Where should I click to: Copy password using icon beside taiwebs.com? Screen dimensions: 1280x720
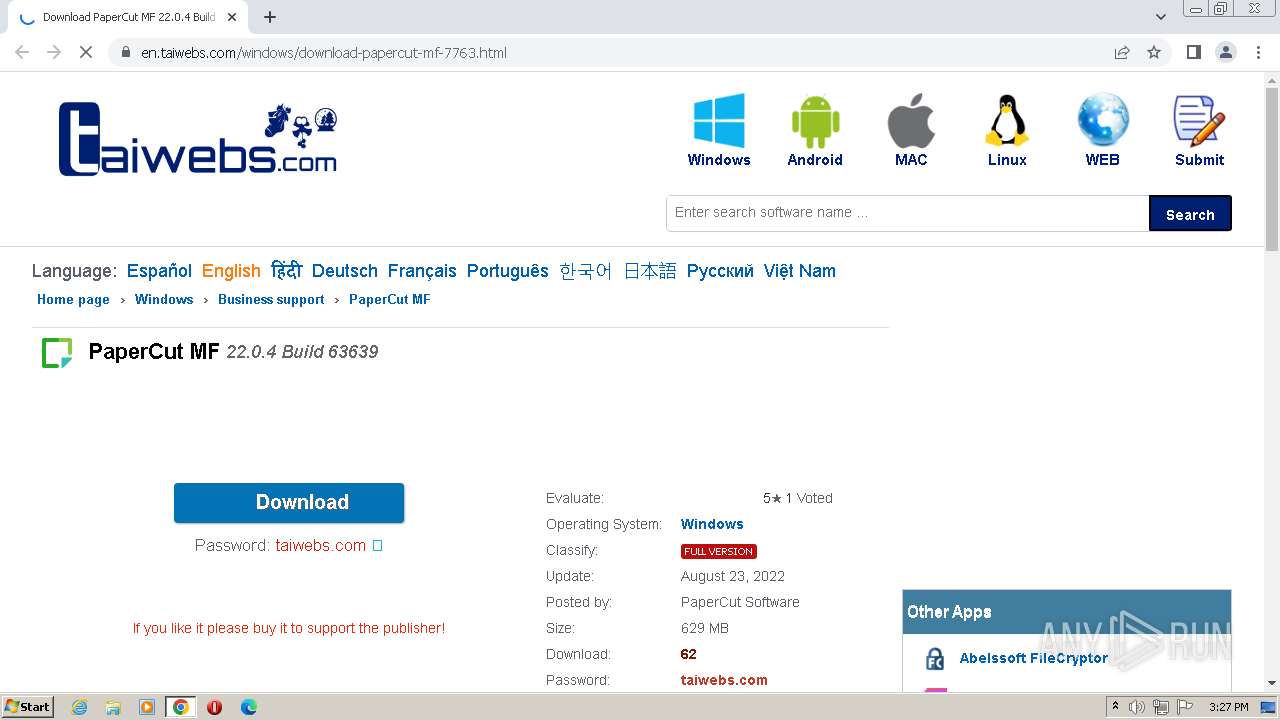click(377, 546)
